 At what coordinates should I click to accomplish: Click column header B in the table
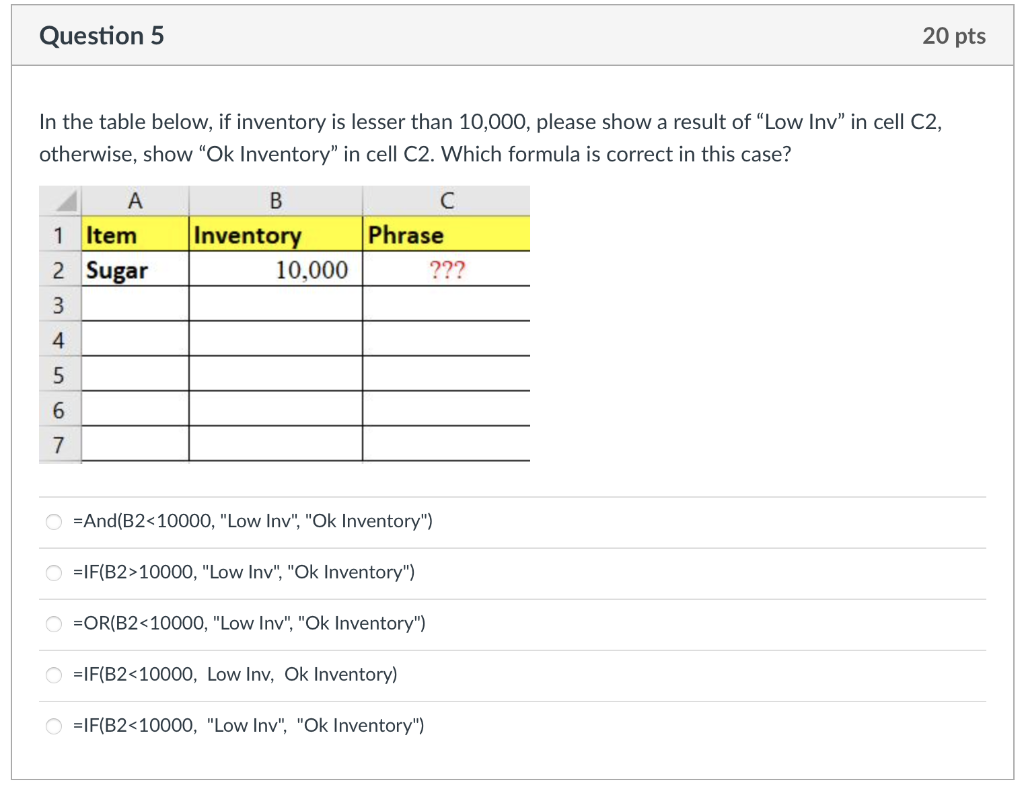coord(274,200)
